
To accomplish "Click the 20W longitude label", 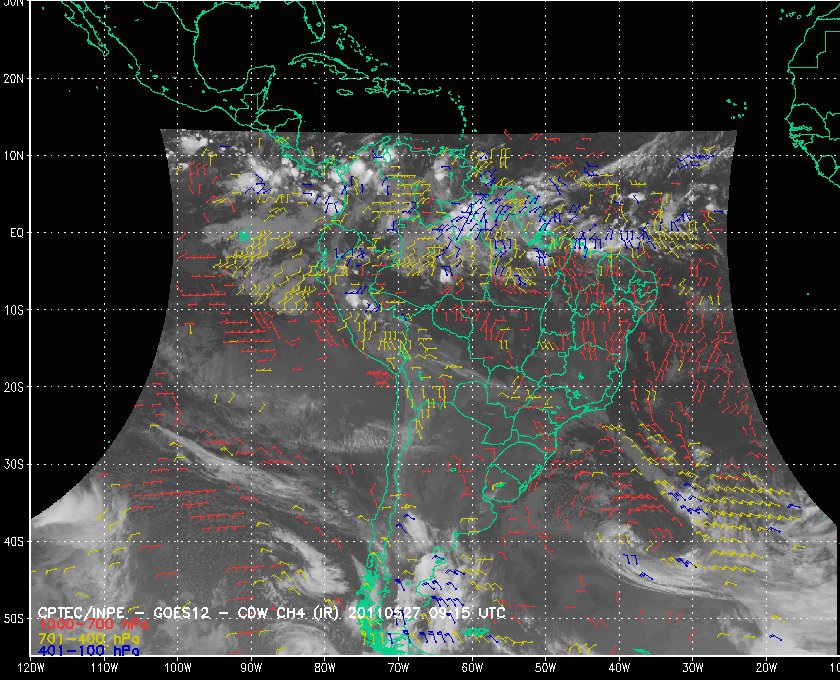I will (766, 668).
